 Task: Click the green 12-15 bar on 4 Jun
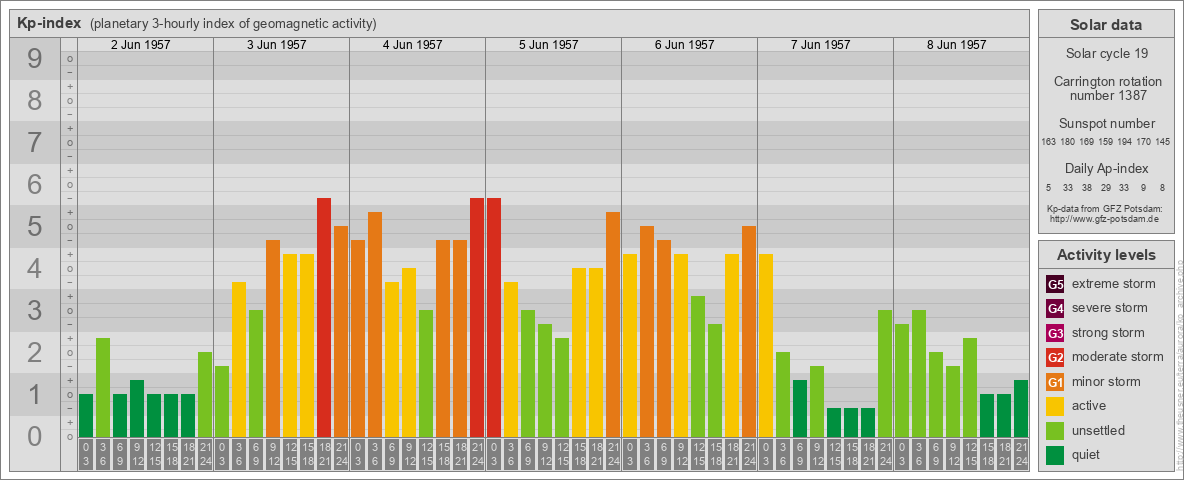[x=426, y=374]
